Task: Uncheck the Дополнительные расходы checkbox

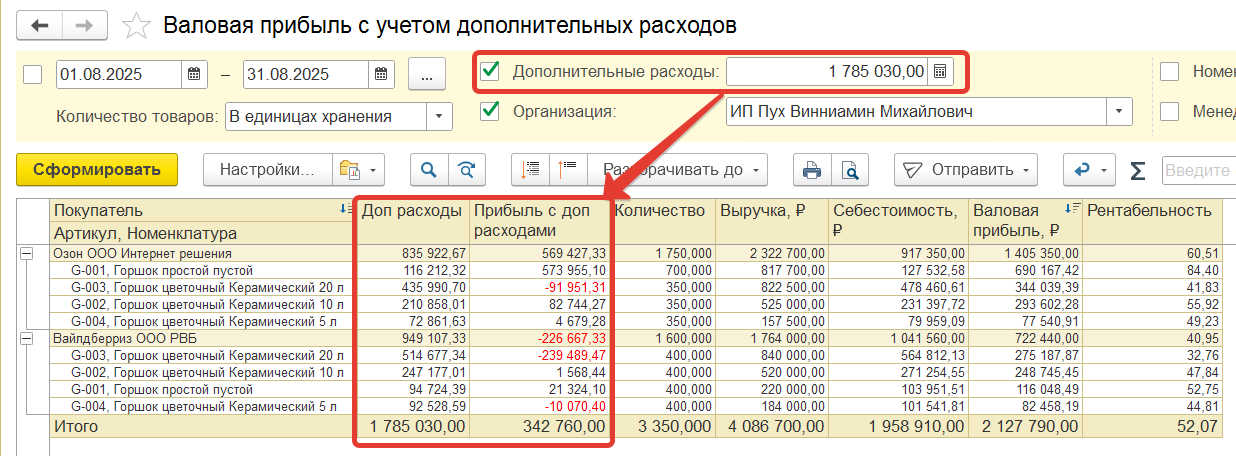Action: (x=490, y=71)
